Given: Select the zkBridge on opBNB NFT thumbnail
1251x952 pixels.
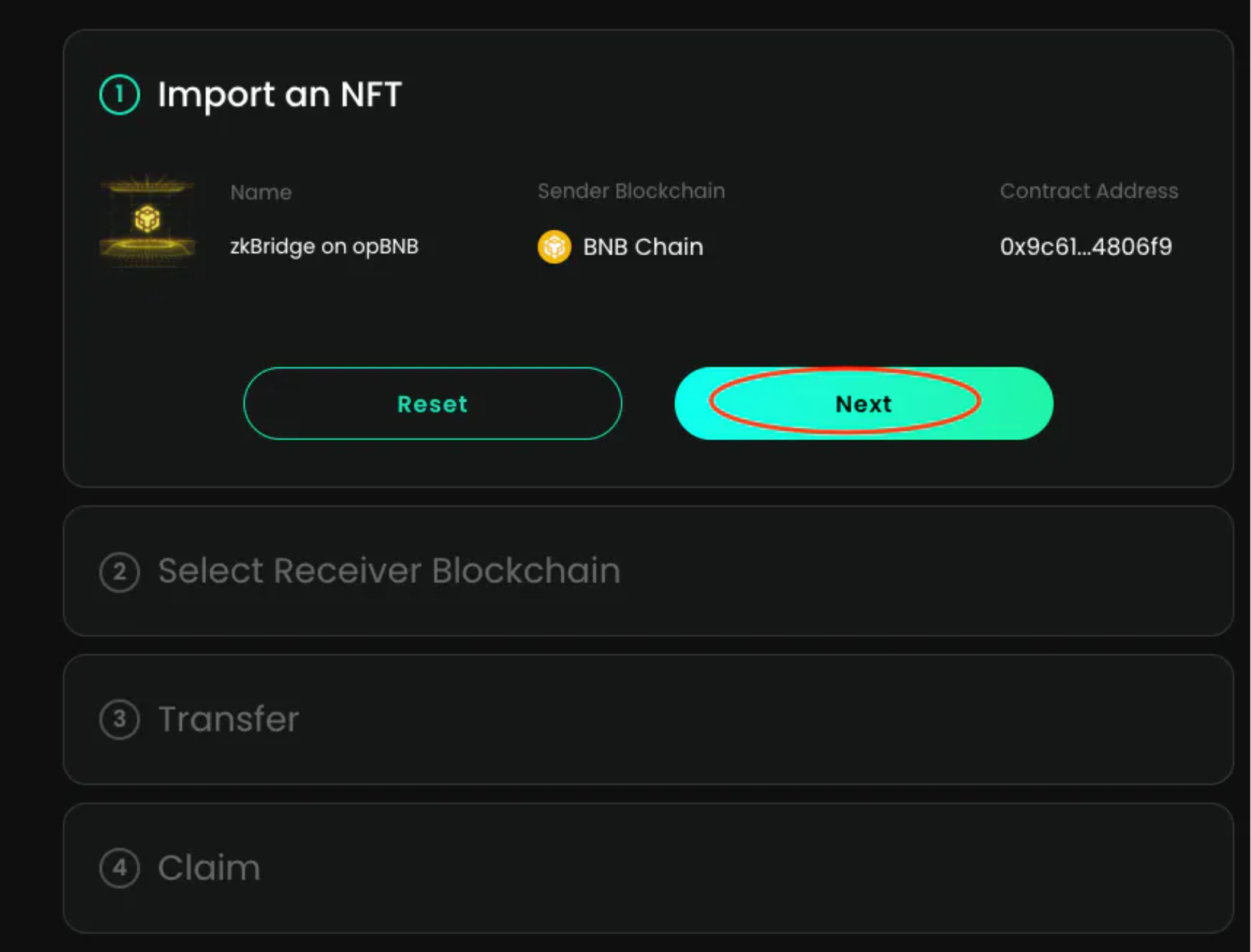Looking at the screenshot, I should click(x=147, y=220).
